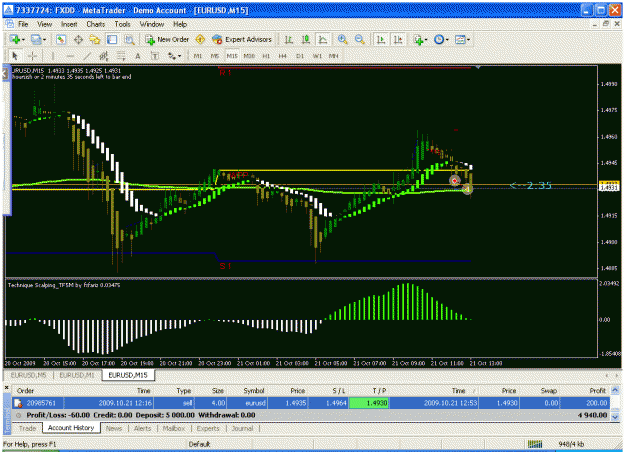625x452 pixels.
Task: Select the vertical line drawing tool
Action: [x=53, y=56]
